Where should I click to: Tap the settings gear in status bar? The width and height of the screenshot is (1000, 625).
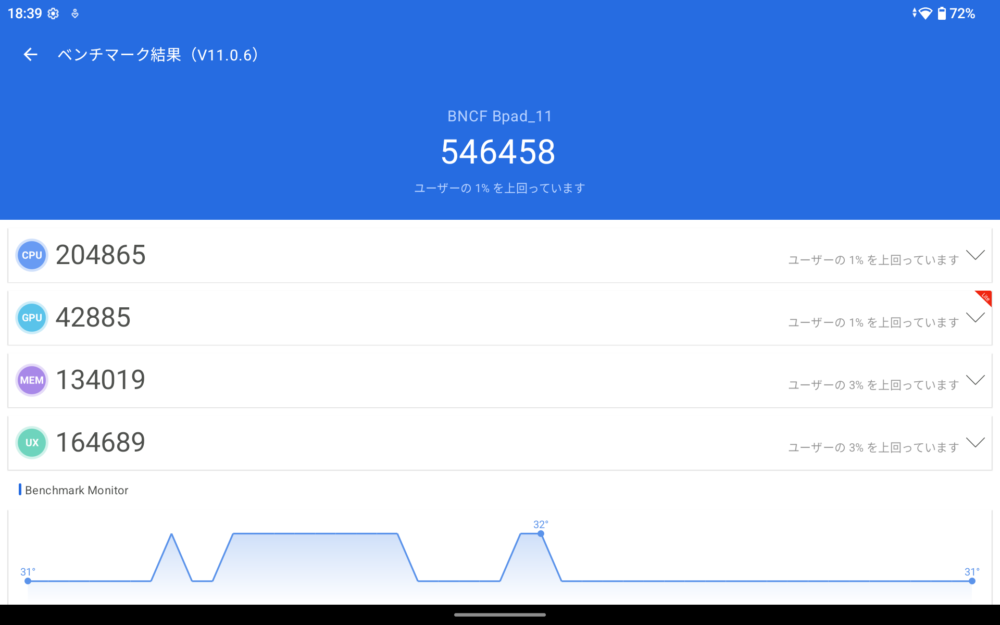pos(53,14)
